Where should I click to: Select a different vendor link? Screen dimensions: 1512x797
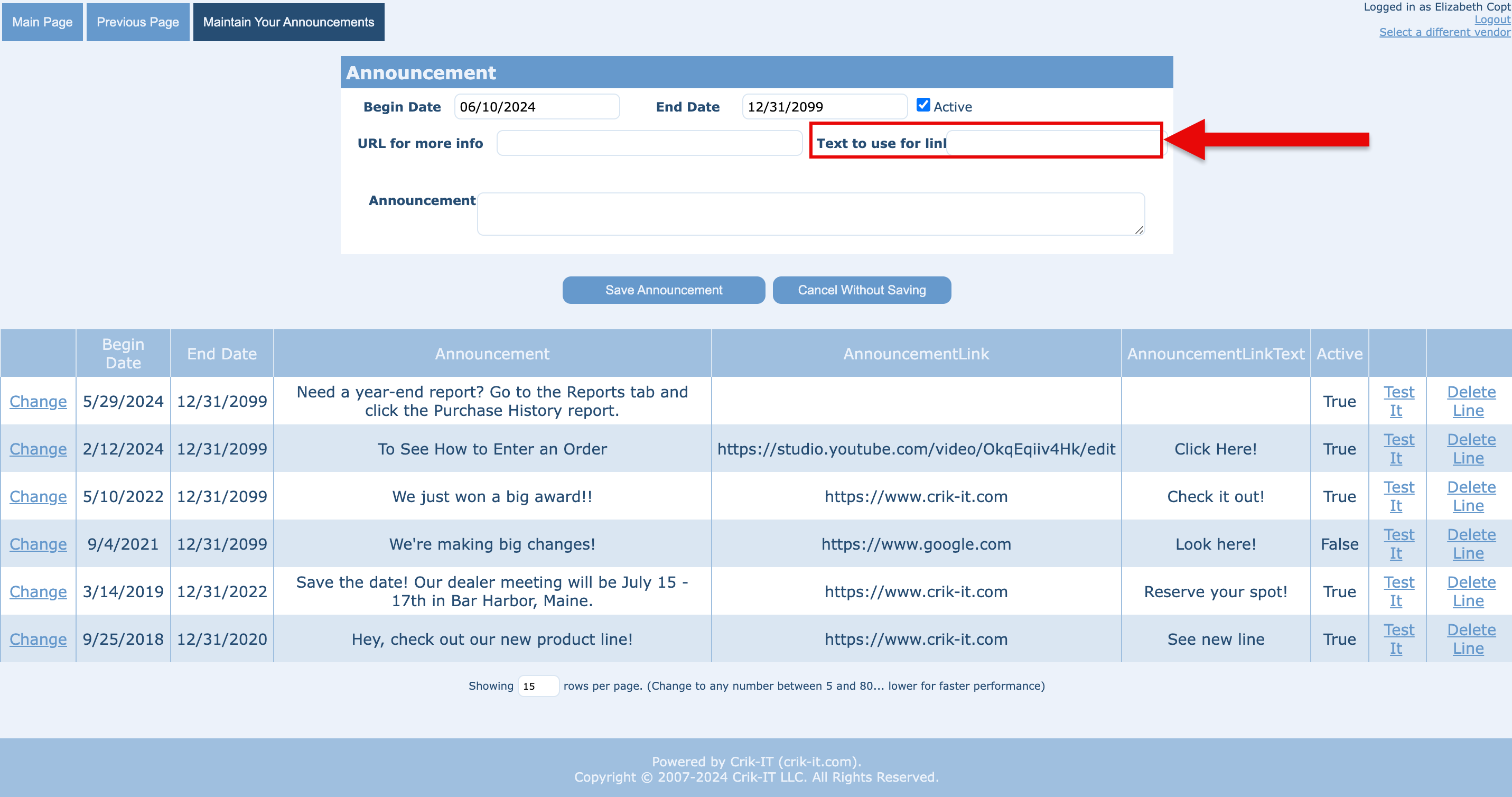click(x=1444, y=32)
